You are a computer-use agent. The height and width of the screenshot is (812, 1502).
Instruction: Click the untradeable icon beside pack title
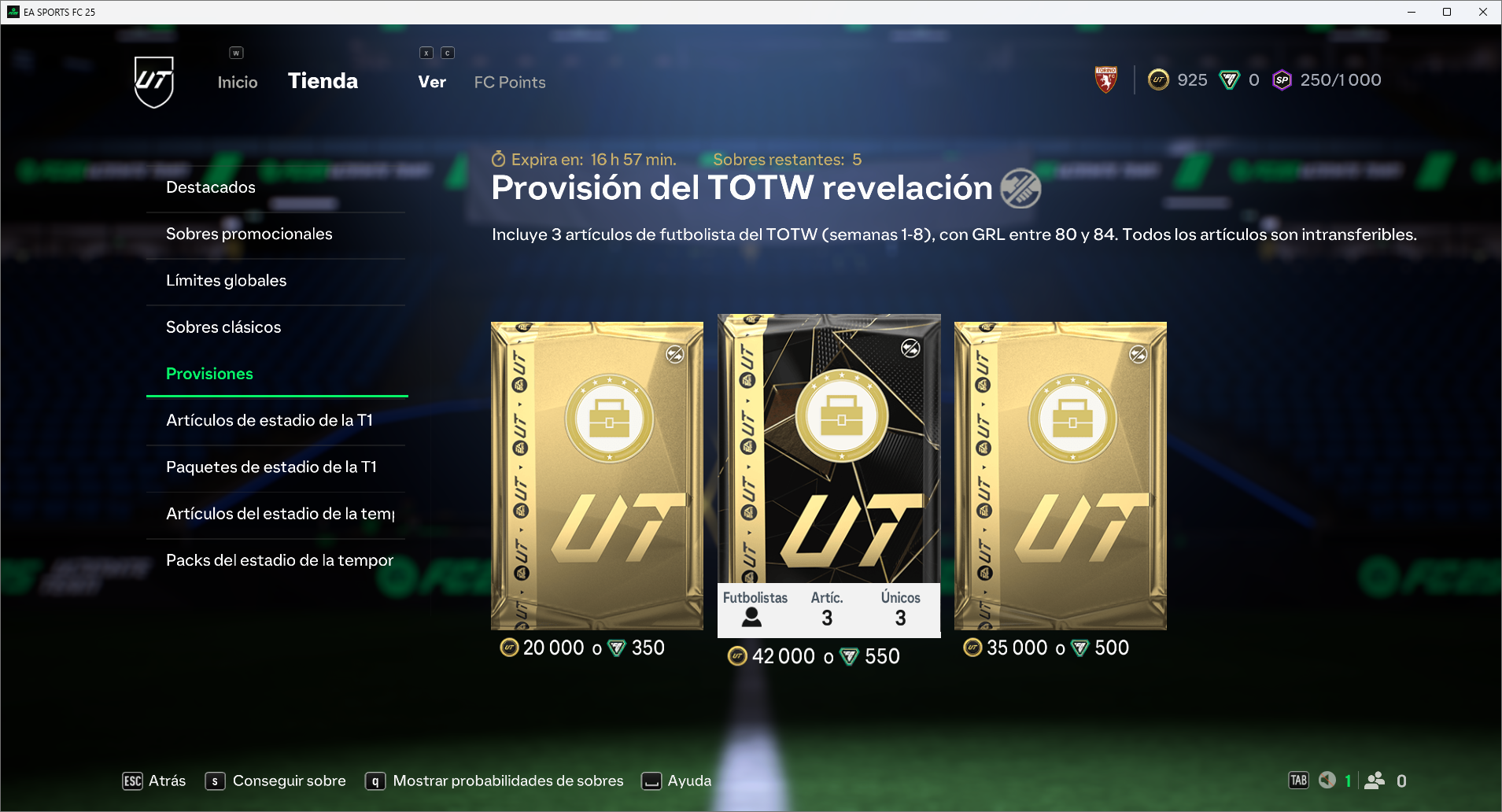1020,189
